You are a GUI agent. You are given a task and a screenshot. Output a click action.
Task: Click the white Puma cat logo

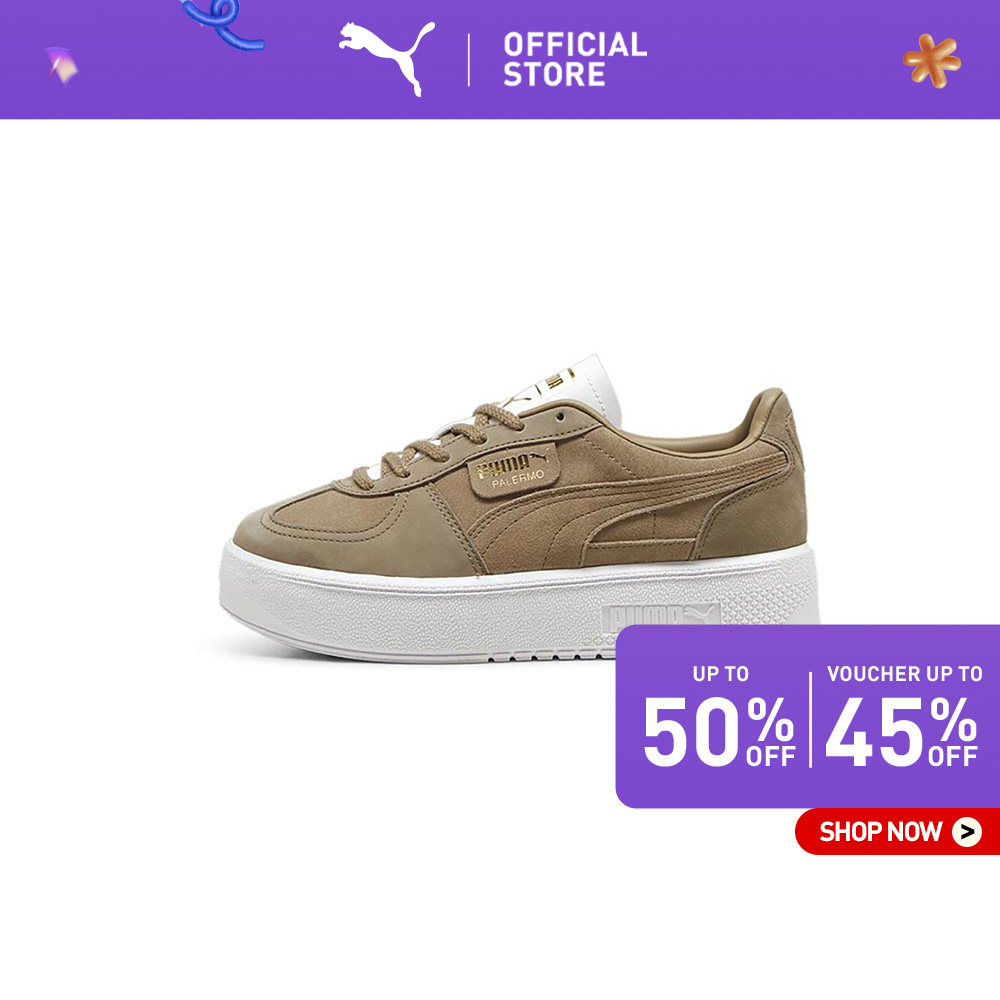(387, 57)
